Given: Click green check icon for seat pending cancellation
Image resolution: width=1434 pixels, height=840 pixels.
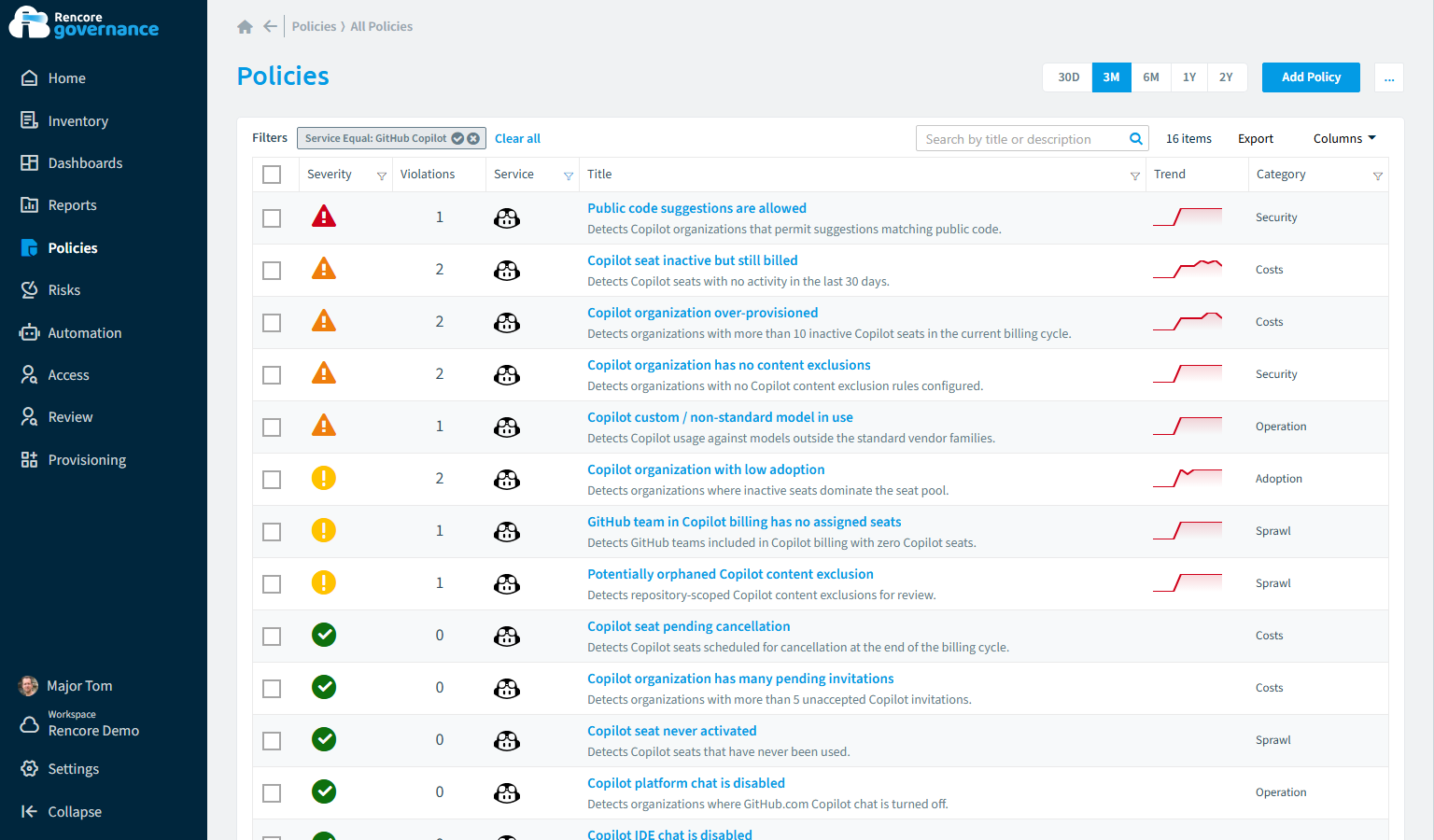Looking at the screenshot, I should tap(324, 636).
